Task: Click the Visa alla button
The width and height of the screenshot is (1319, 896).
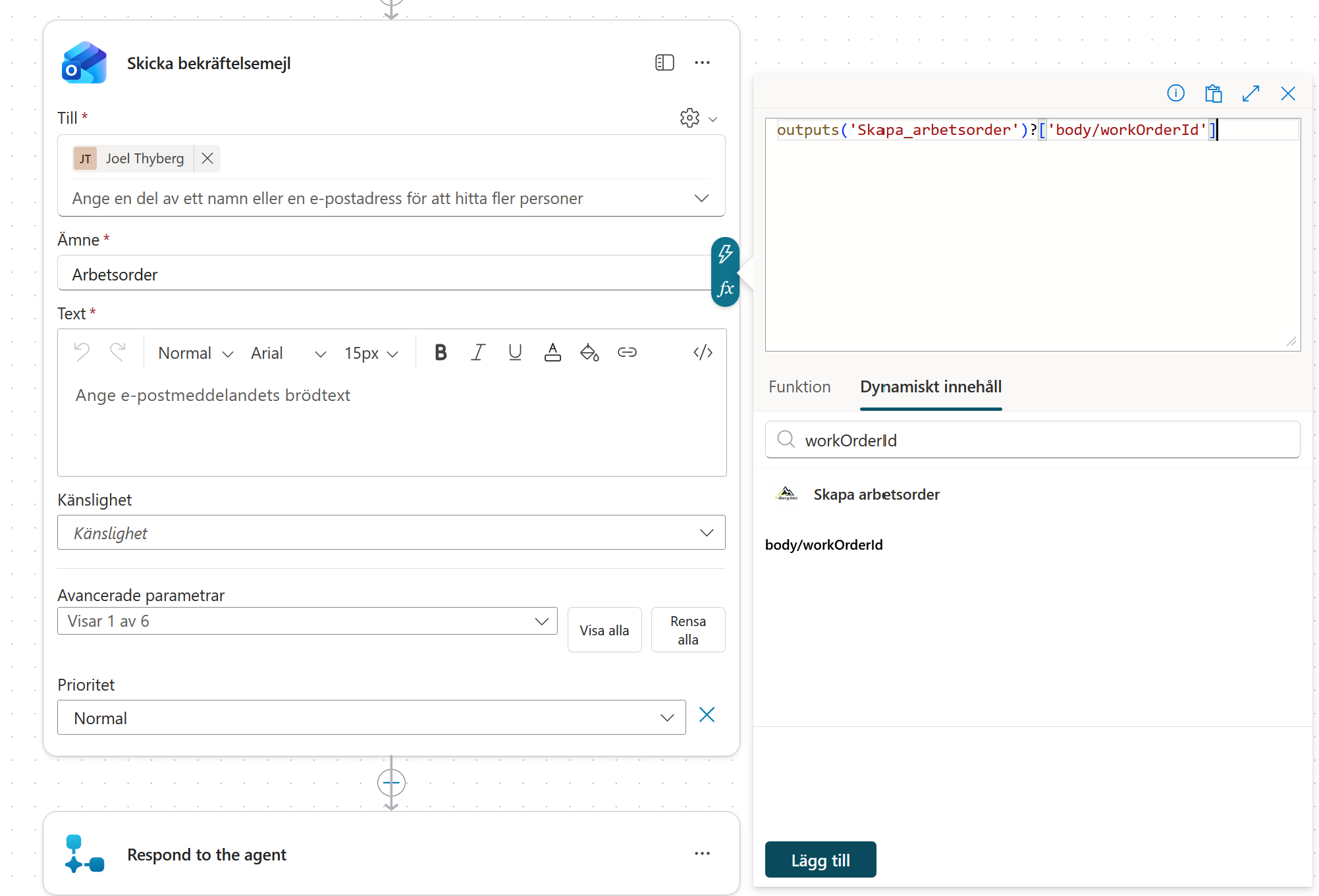Action: pos(605,630)
